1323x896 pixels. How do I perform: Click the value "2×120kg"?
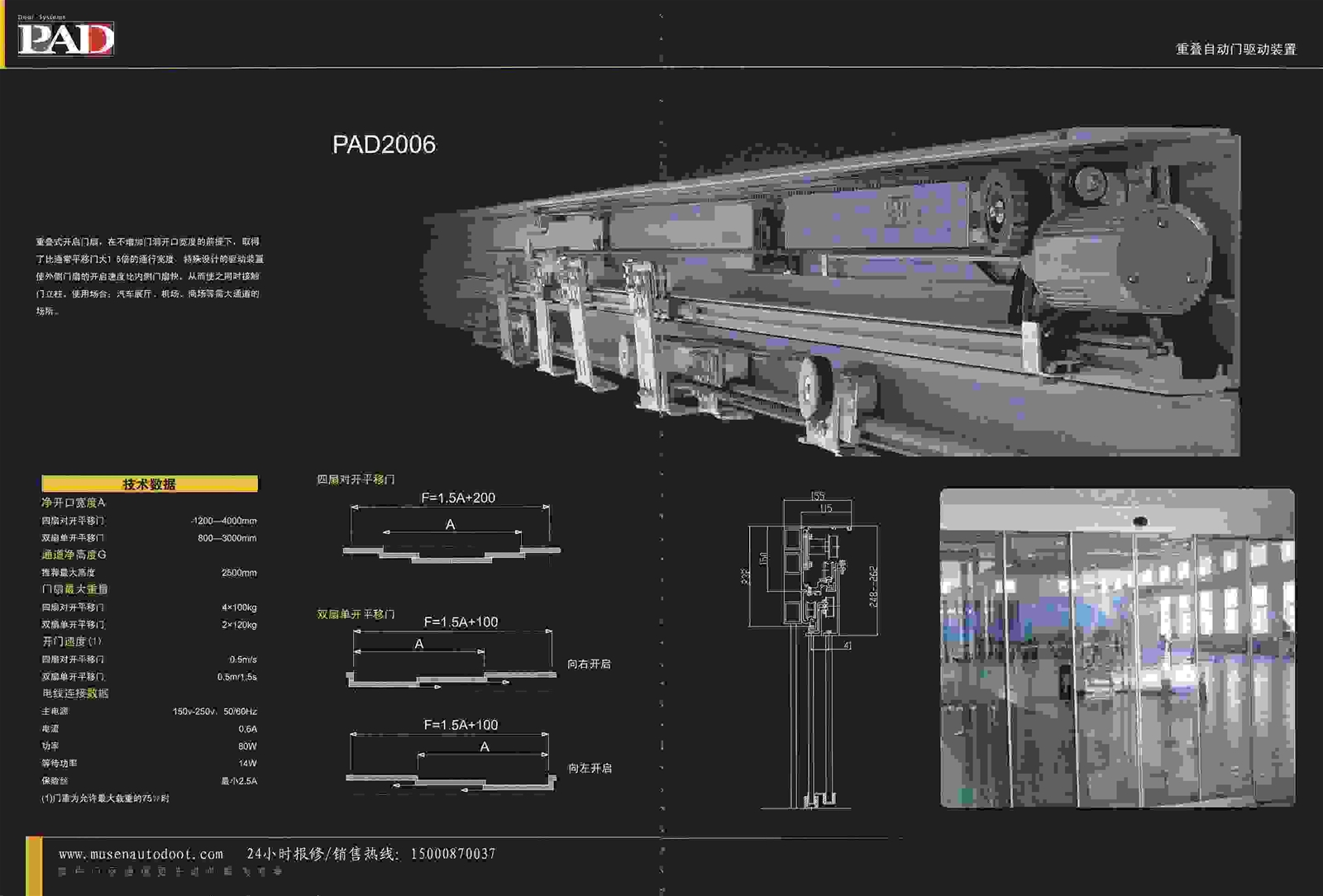pyautogui.click(x=239, y=625)
